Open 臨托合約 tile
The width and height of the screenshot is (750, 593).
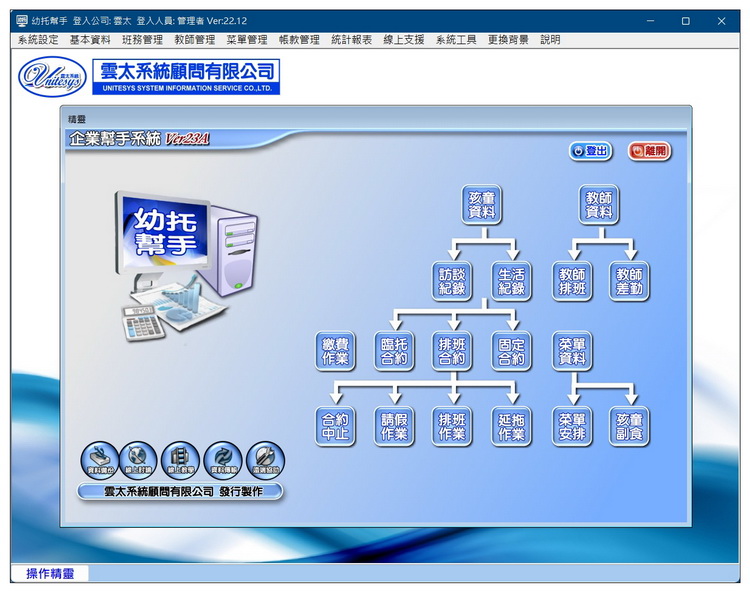pyautogui.click(x=394, y=351)
